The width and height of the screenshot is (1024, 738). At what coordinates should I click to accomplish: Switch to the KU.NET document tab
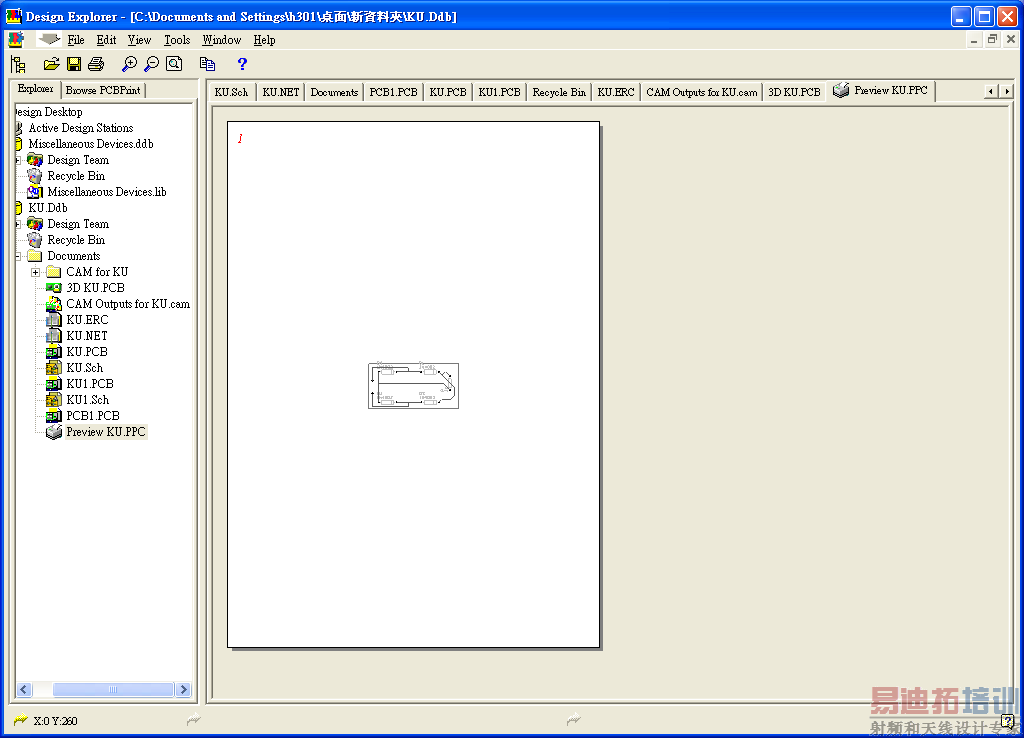point(281,92)
